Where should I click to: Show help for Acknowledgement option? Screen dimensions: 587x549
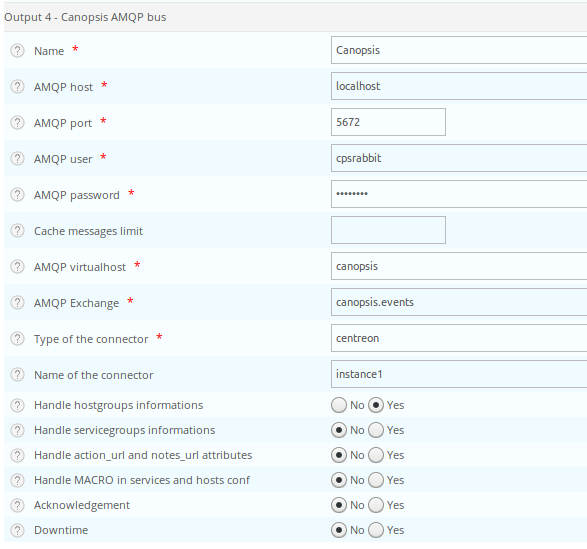point(17,505)
